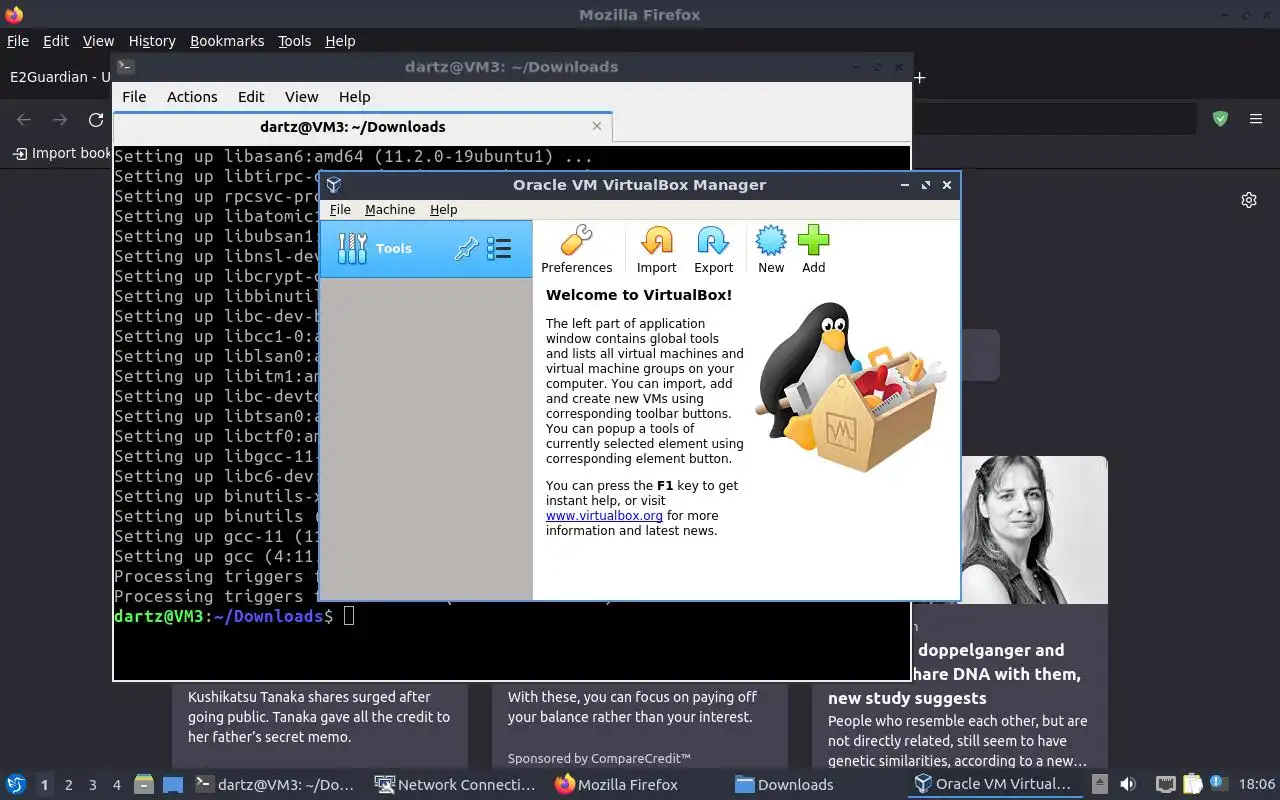The height and width of the screenshot is (800, 1280).
Task: Open Firefox Tools menu
Action: (x=294, y=41)
